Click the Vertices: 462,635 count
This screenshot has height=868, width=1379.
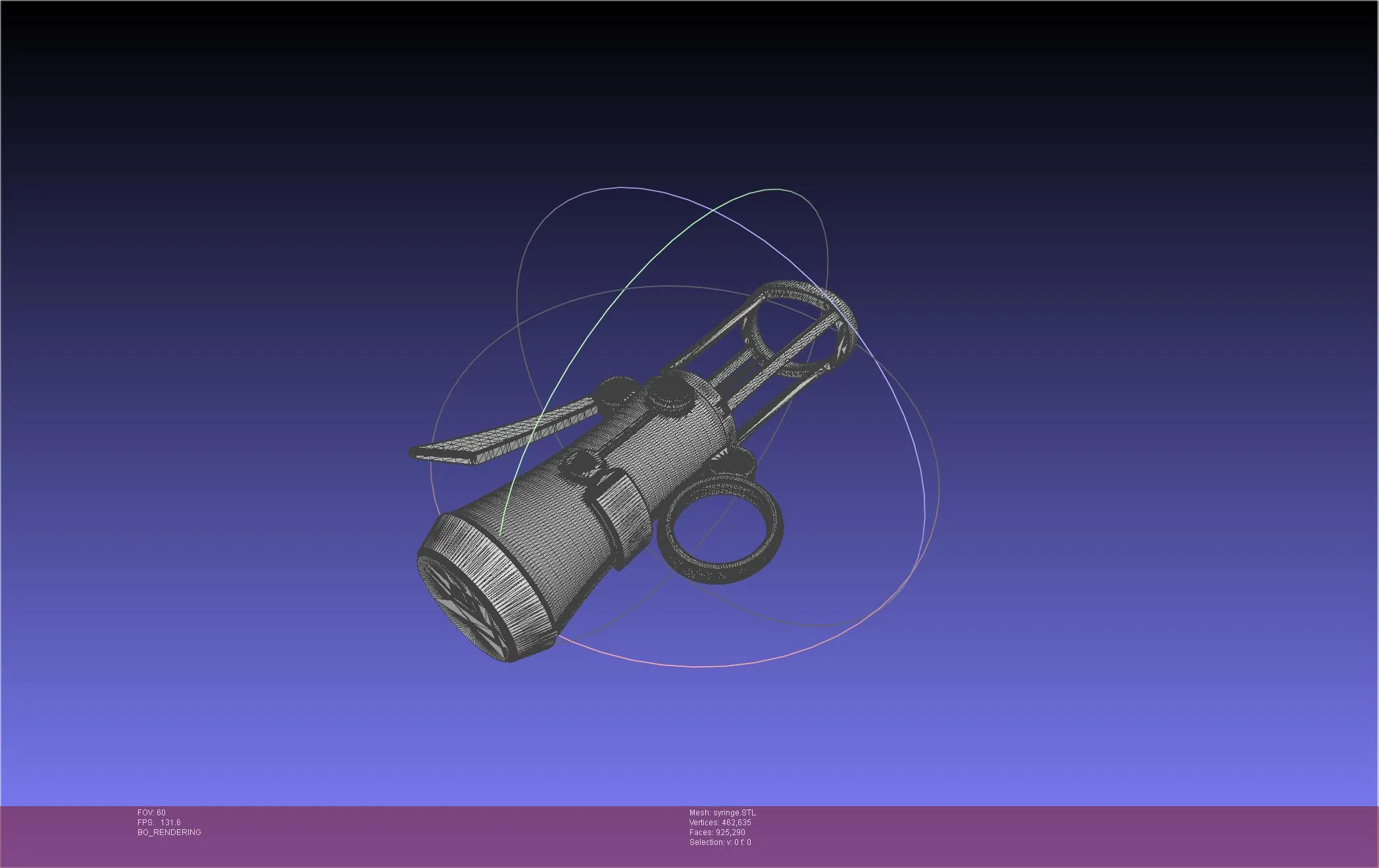(x=720, y=823)
